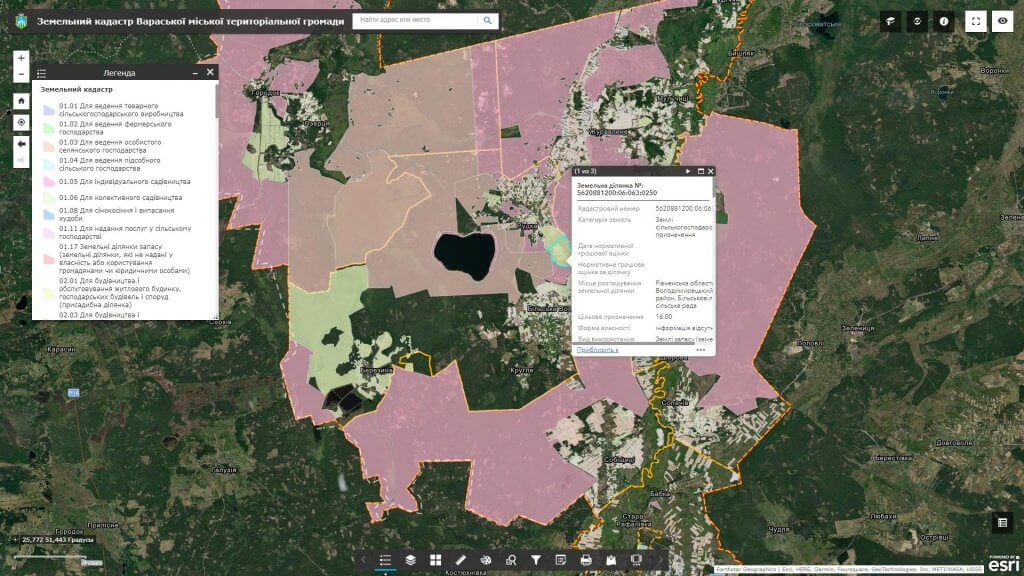Screen dimensions: 1024x576
Task: Click the 'Земельний кадастр' legend heading
Action: coord(76,89)
